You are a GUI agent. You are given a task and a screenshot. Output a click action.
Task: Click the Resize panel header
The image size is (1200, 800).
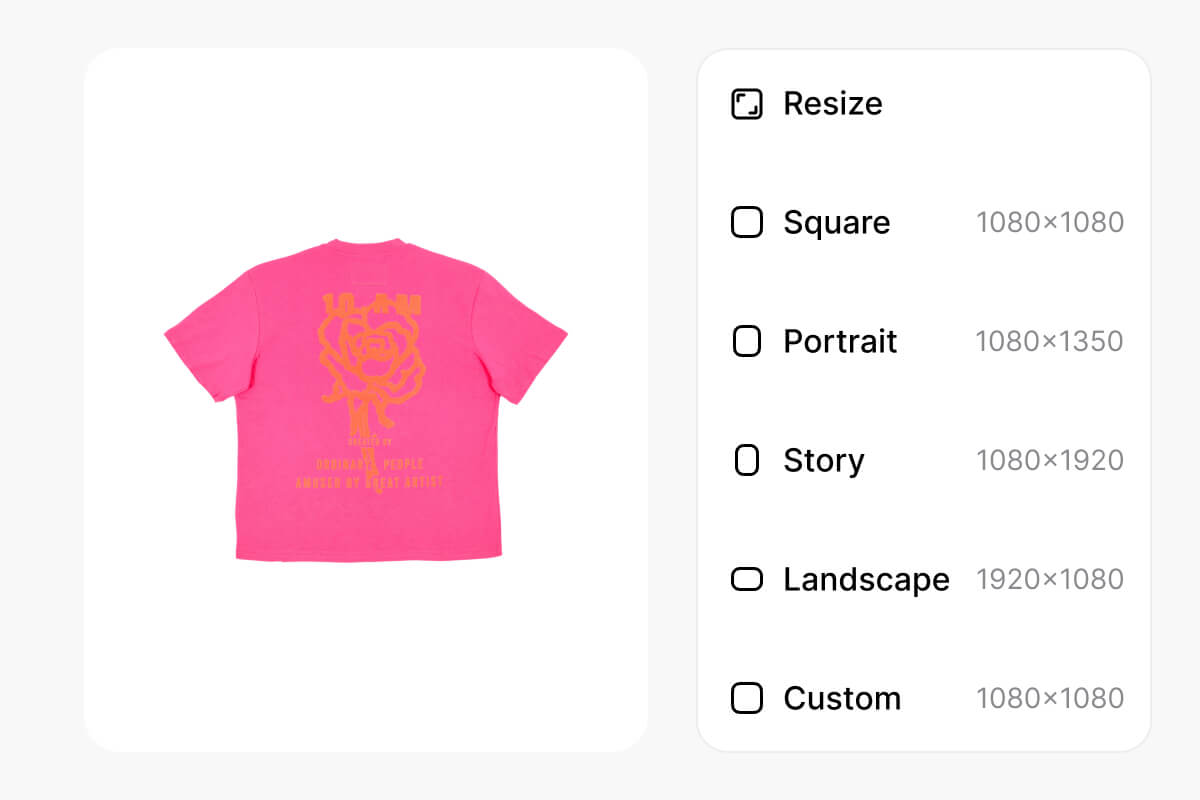pos(832,103)
